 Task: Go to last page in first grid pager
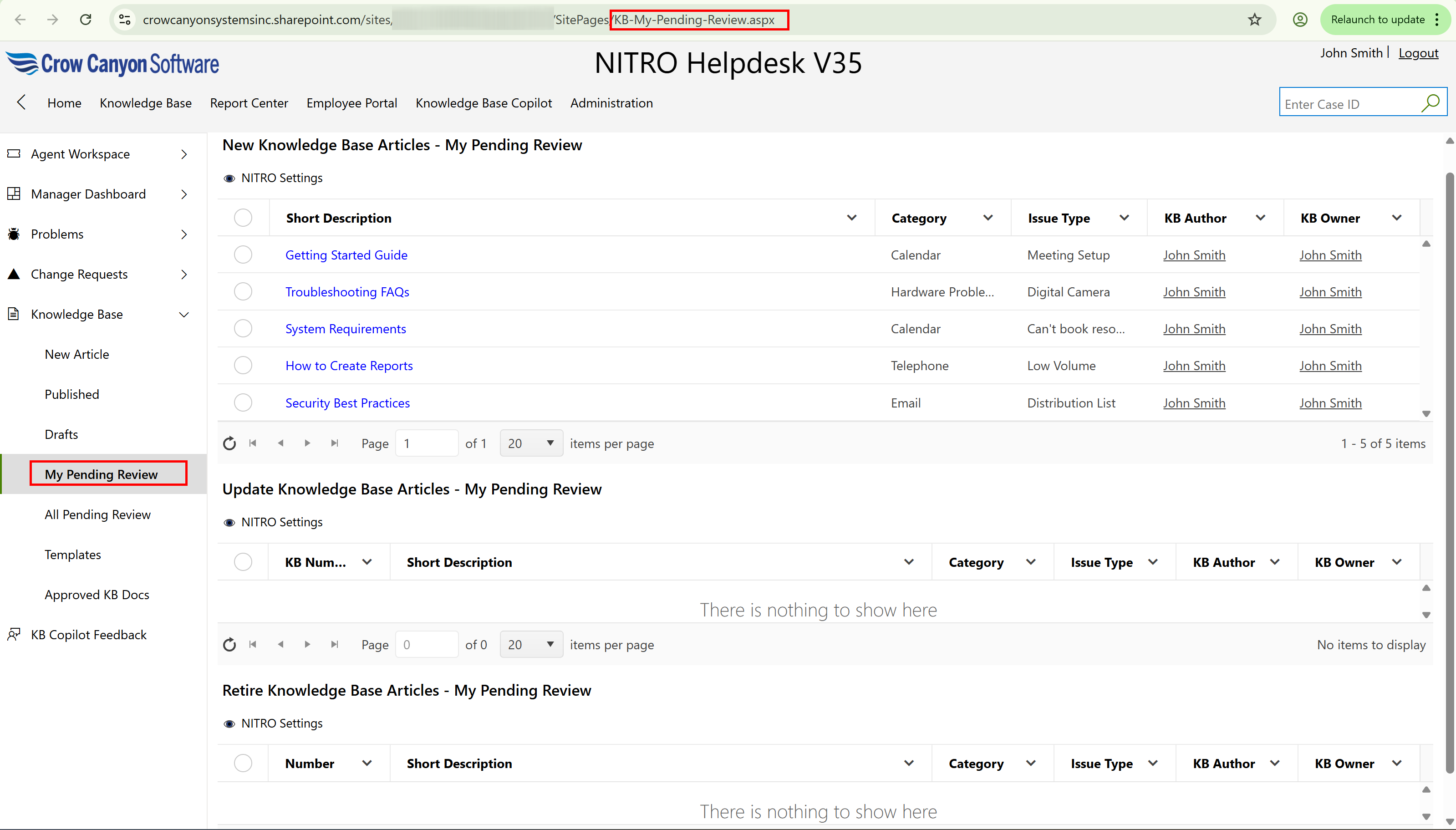coord(335,443)
